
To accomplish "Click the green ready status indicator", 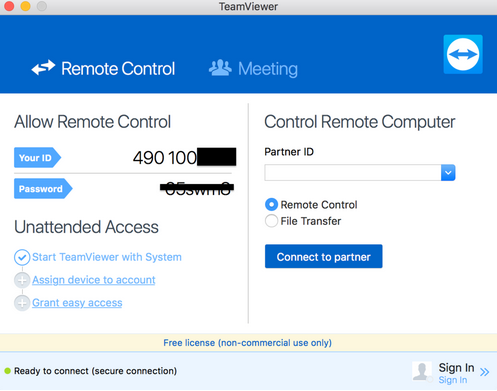I will (7, 371).
